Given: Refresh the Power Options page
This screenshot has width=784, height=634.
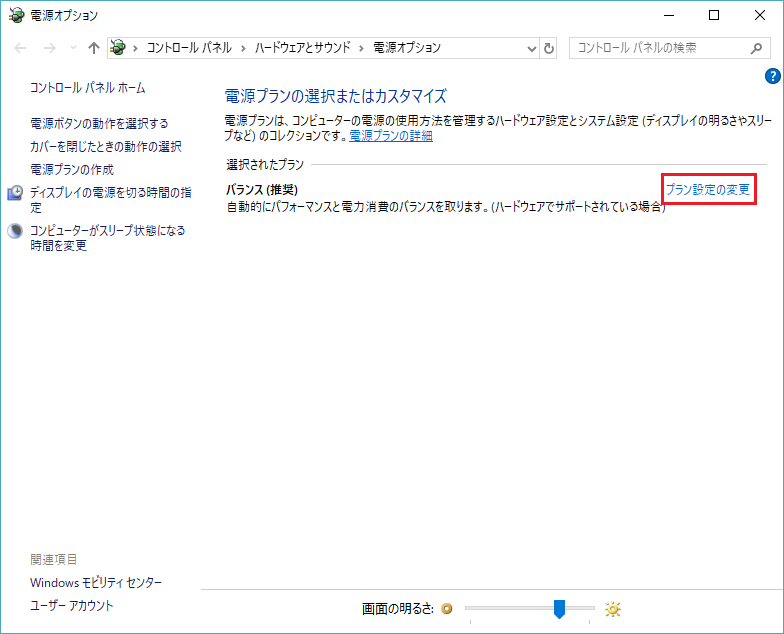Looking at the screenshot, I should click(548, 48).
